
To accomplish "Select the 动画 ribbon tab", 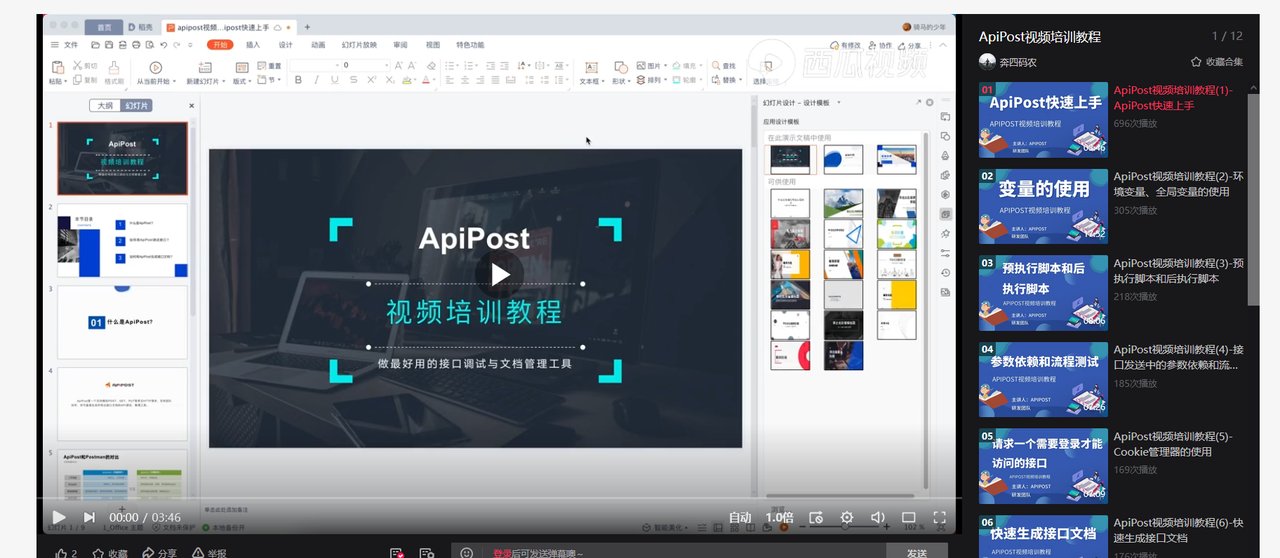I will [318, 44].
